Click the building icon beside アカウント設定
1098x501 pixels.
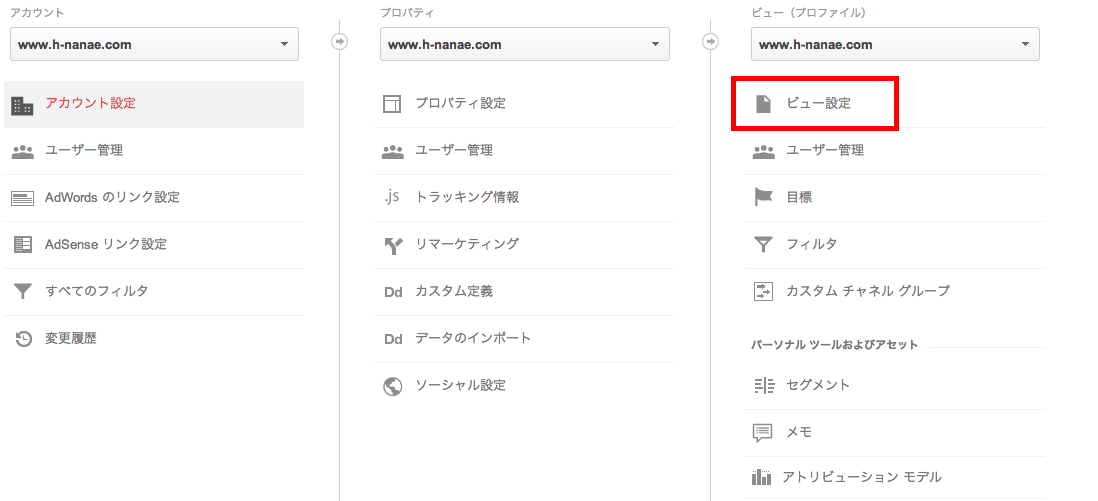click(x=22, y=105)
